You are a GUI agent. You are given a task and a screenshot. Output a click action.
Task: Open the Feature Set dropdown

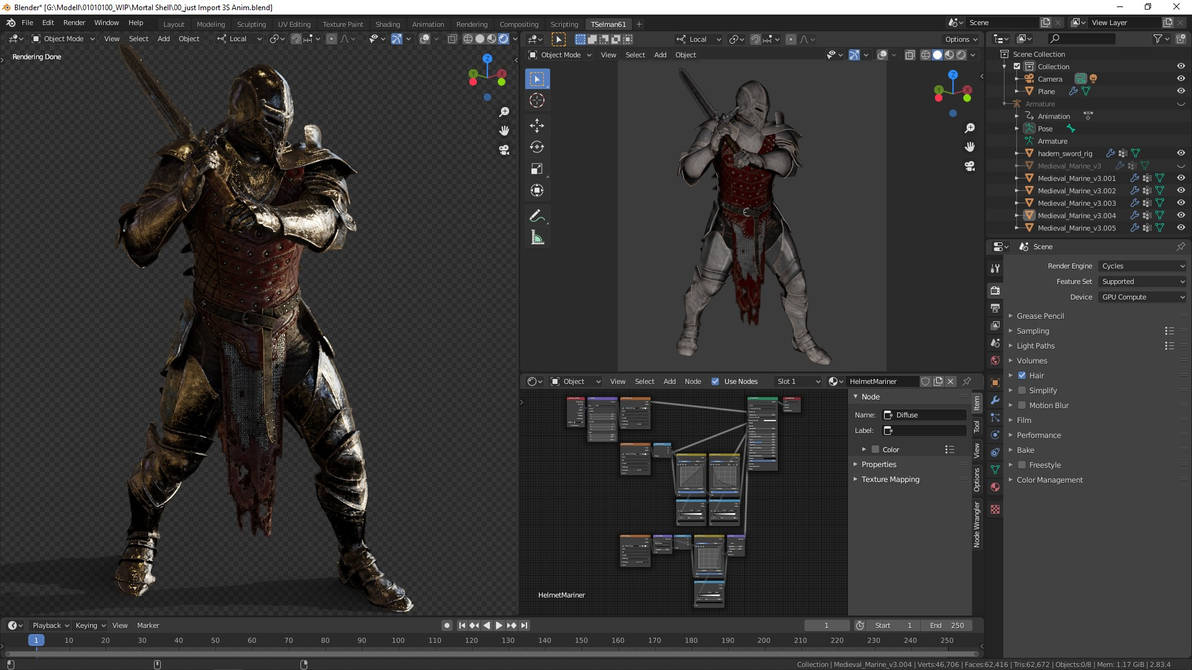pyautogui.click(x=1142, y=281)
